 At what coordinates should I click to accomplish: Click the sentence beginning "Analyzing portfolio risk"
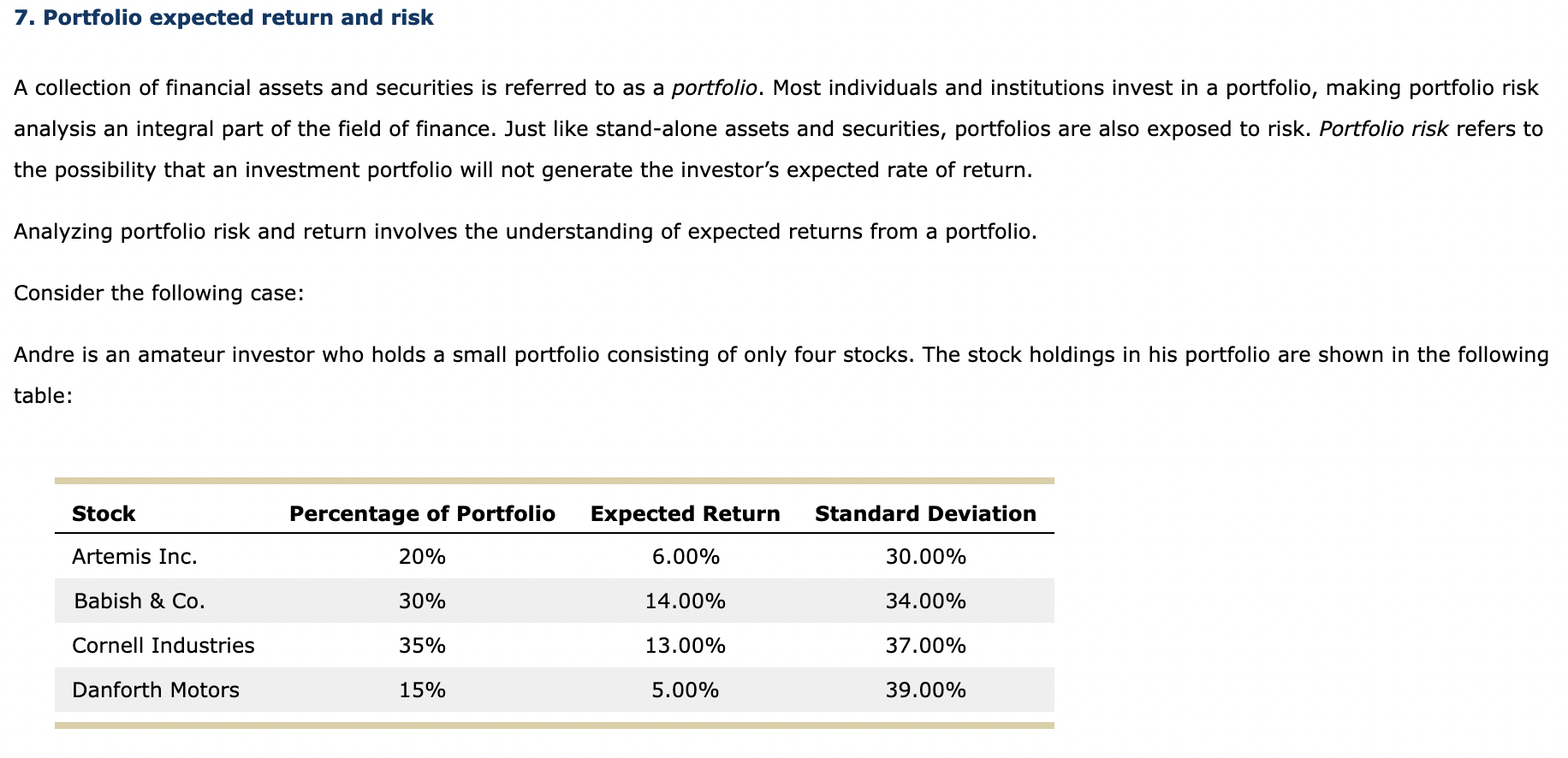point(525,232)
